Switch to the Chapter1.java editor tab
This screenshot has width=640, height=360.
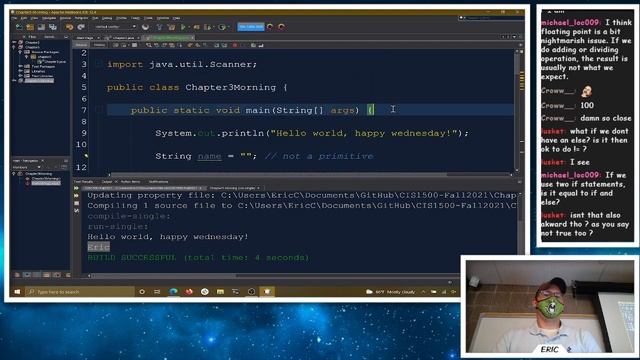(x=122, y=38)
